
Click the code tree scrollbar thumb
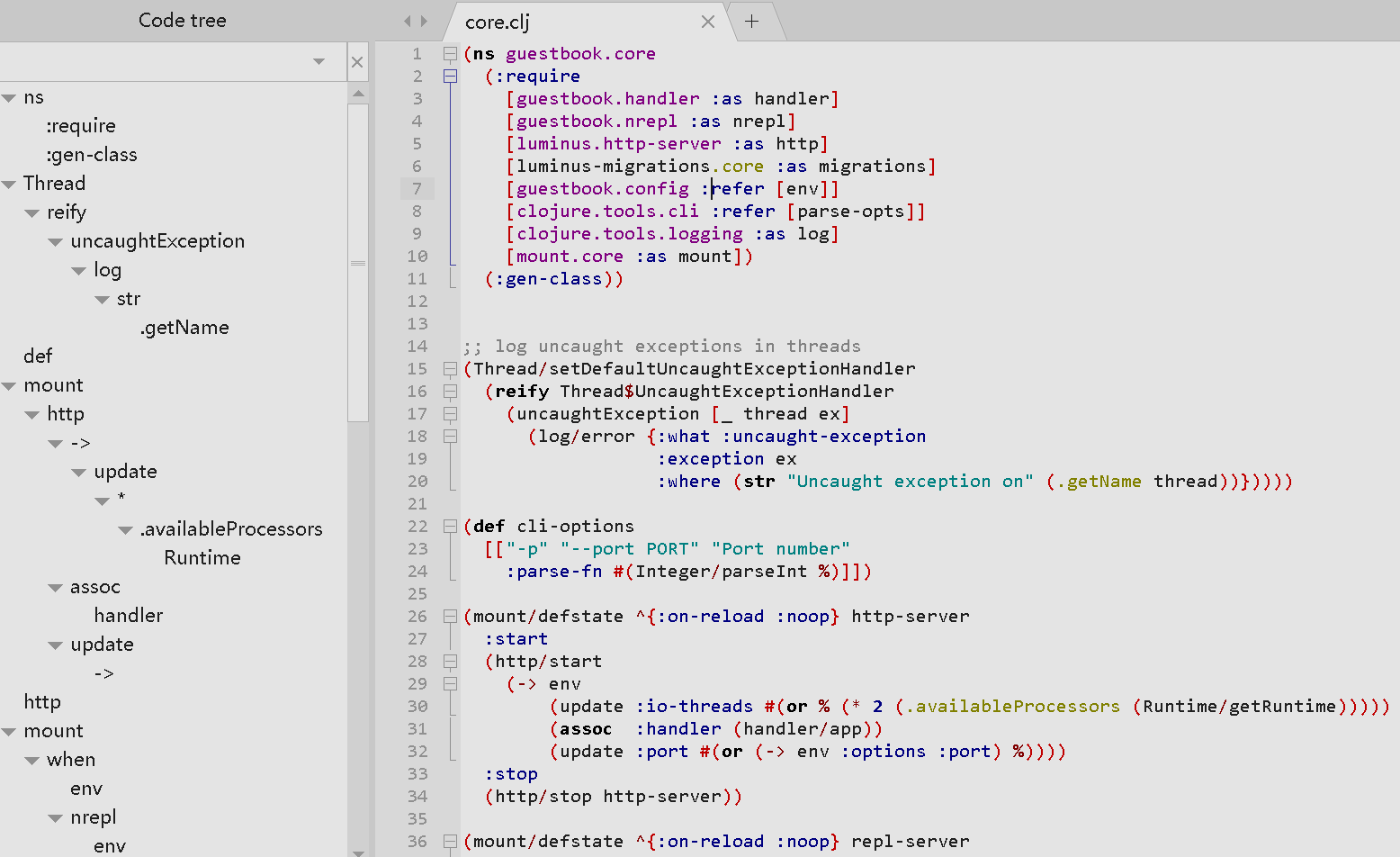[358, 262]
